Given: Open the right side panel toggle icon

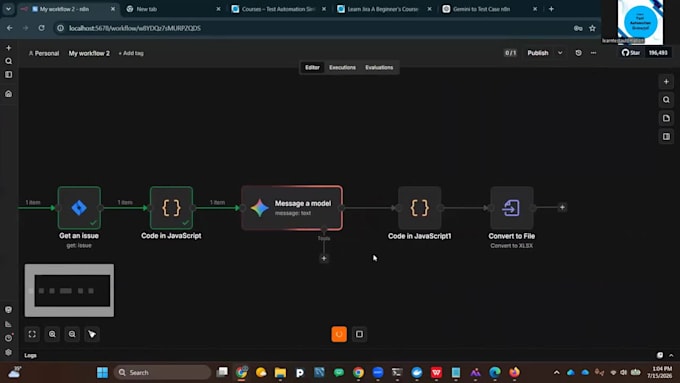Looking at the screenshot, I should coord(666,137).
